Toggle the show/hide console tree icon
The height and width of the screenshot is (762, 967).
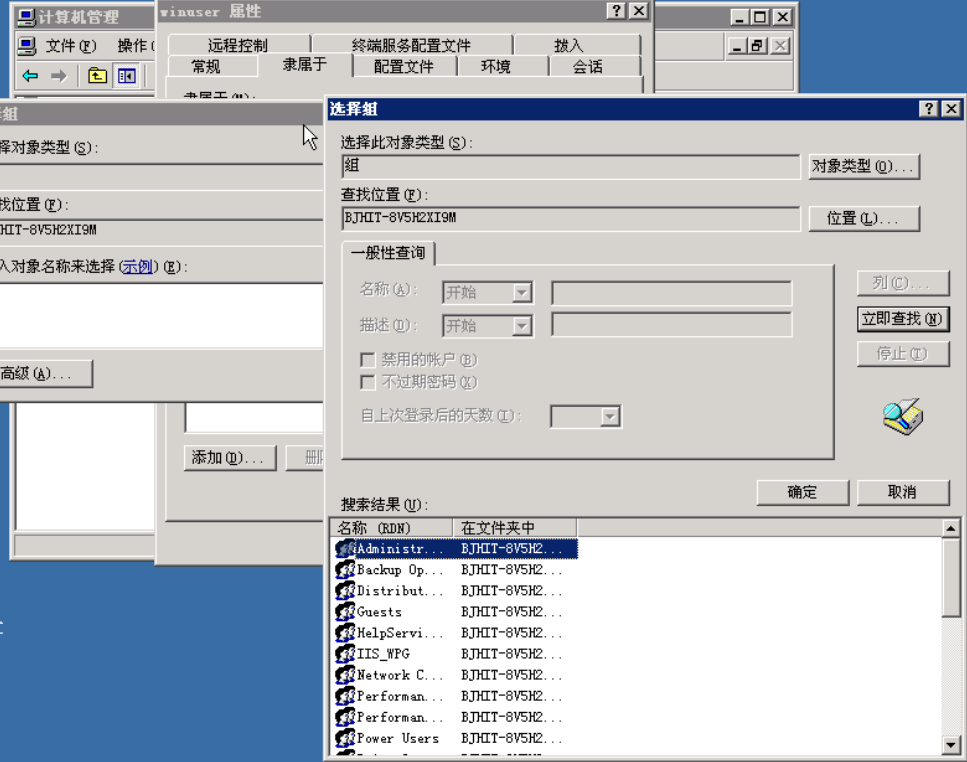(126, 76)
